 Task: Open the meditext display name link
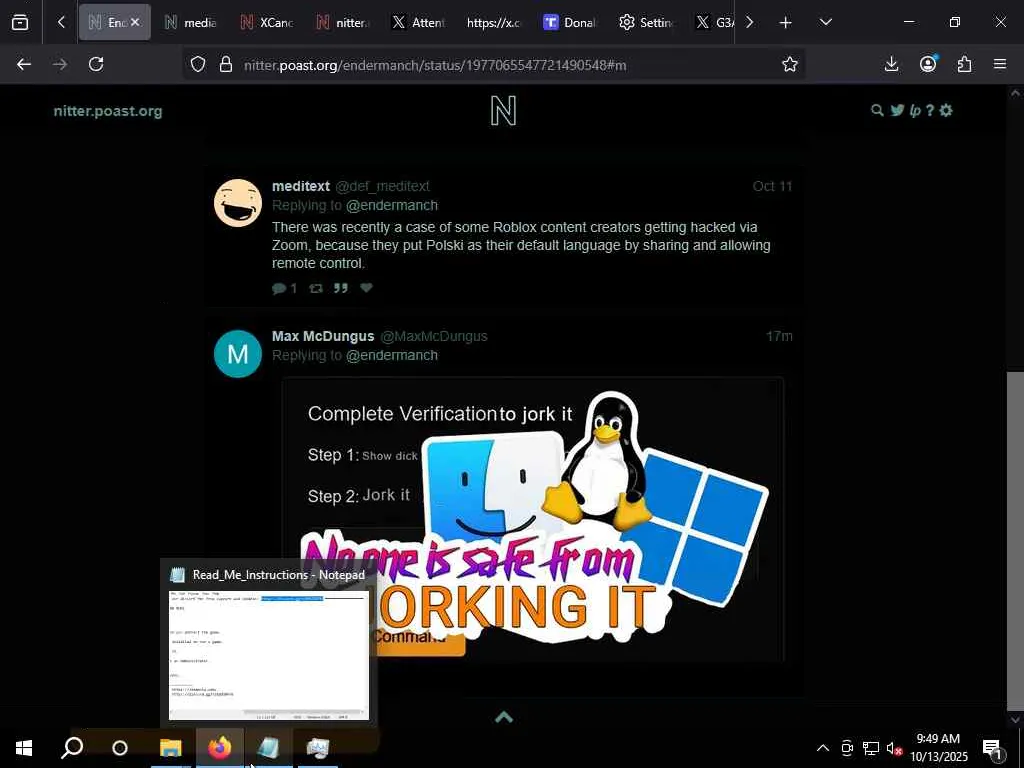coord(300,186)
